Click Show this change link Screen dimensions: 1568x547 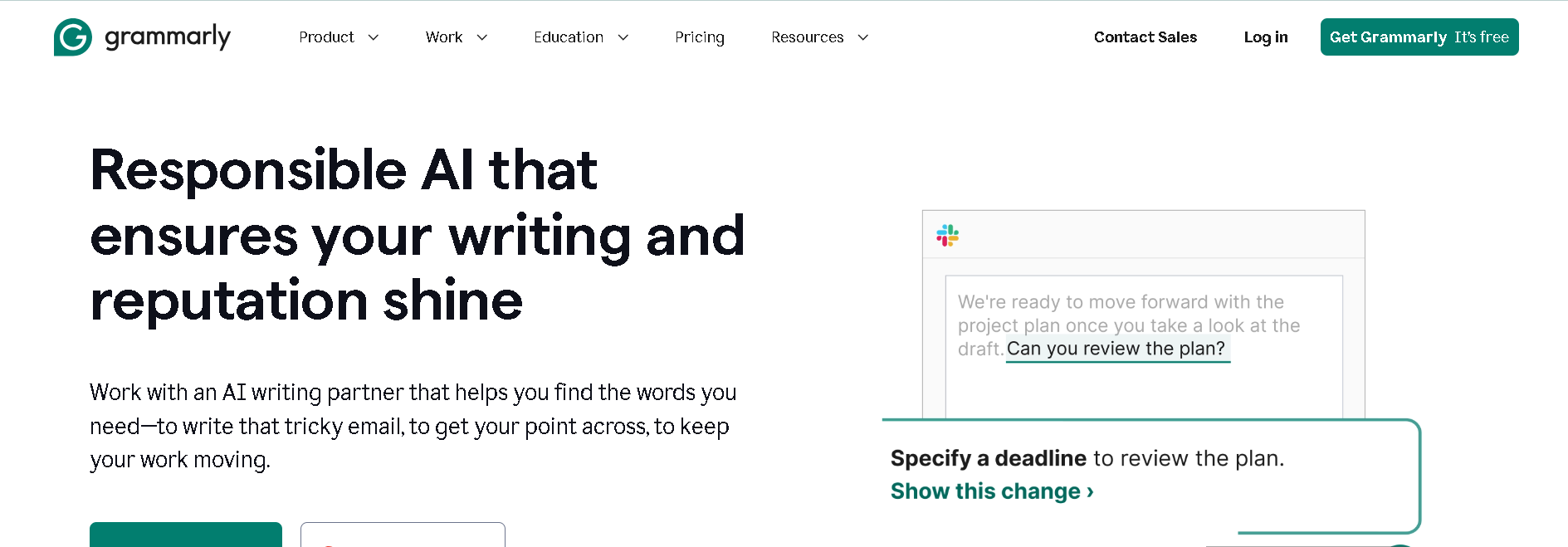(992, 491)
